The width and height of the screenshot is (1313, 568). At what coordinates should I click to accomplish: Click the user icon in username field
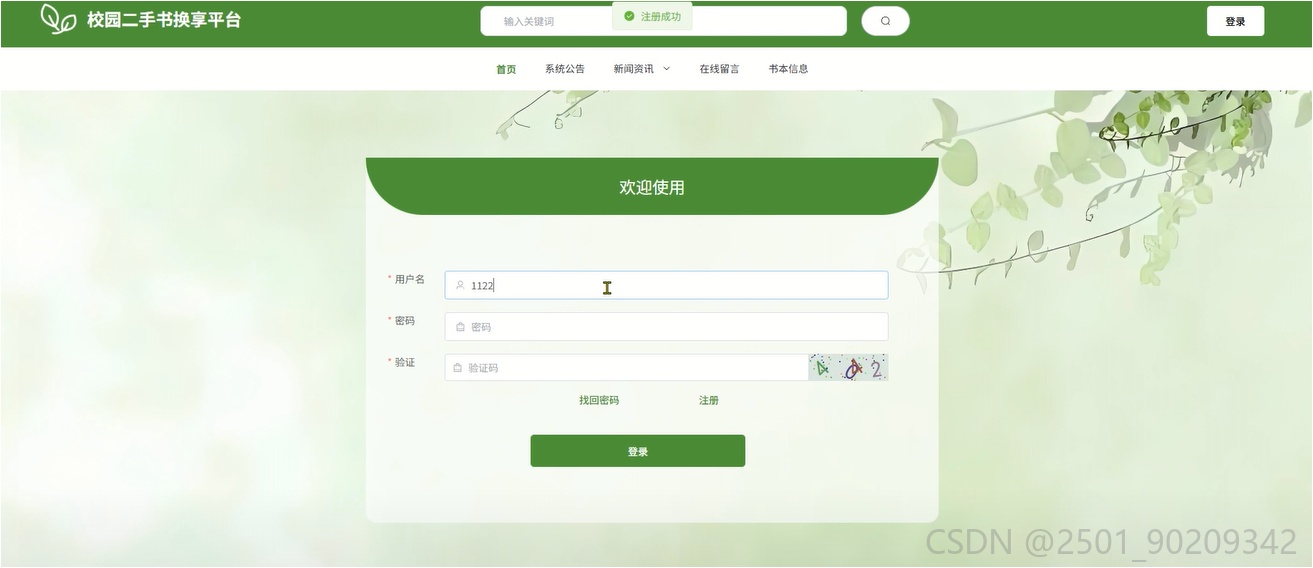[460, 285]
